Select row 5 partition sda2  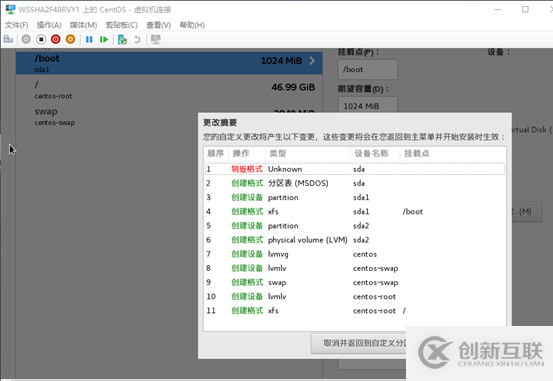click(355, 226)
